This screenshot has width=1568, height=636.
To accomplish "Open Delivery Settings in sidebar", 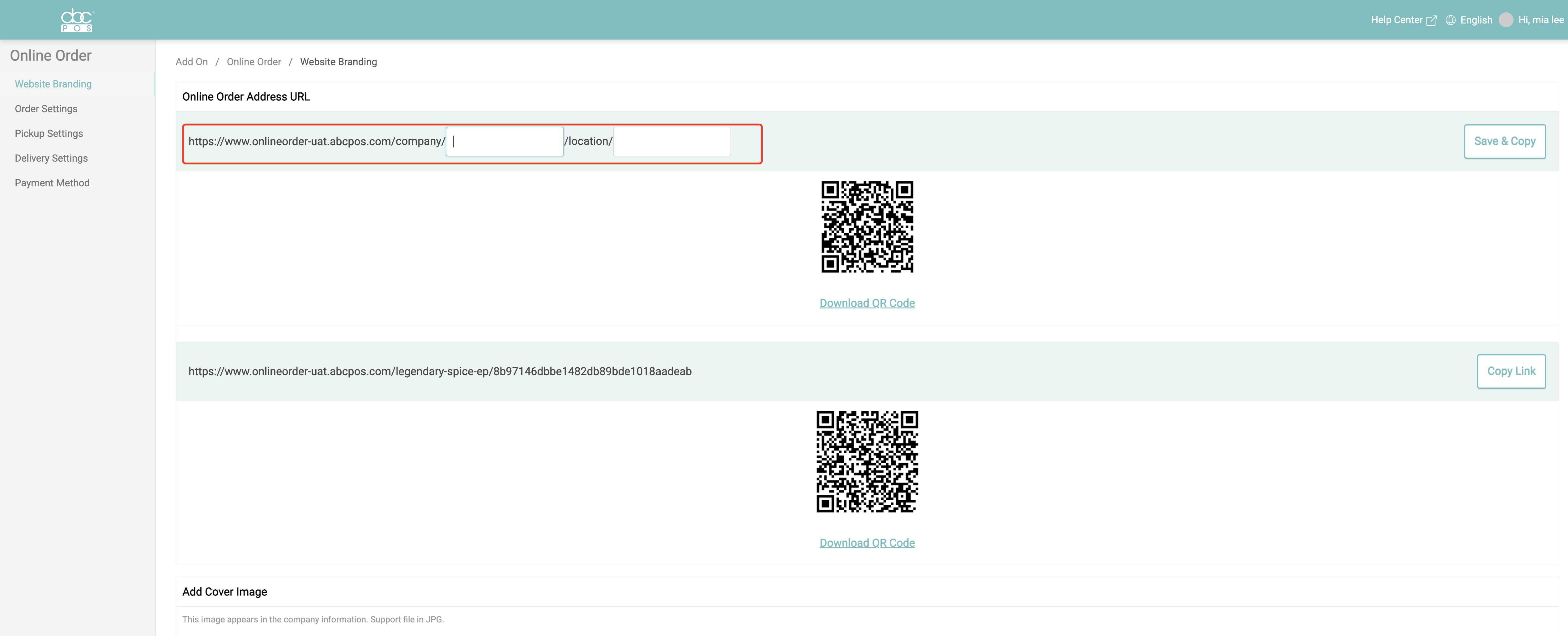I will [x=51, y=158].
